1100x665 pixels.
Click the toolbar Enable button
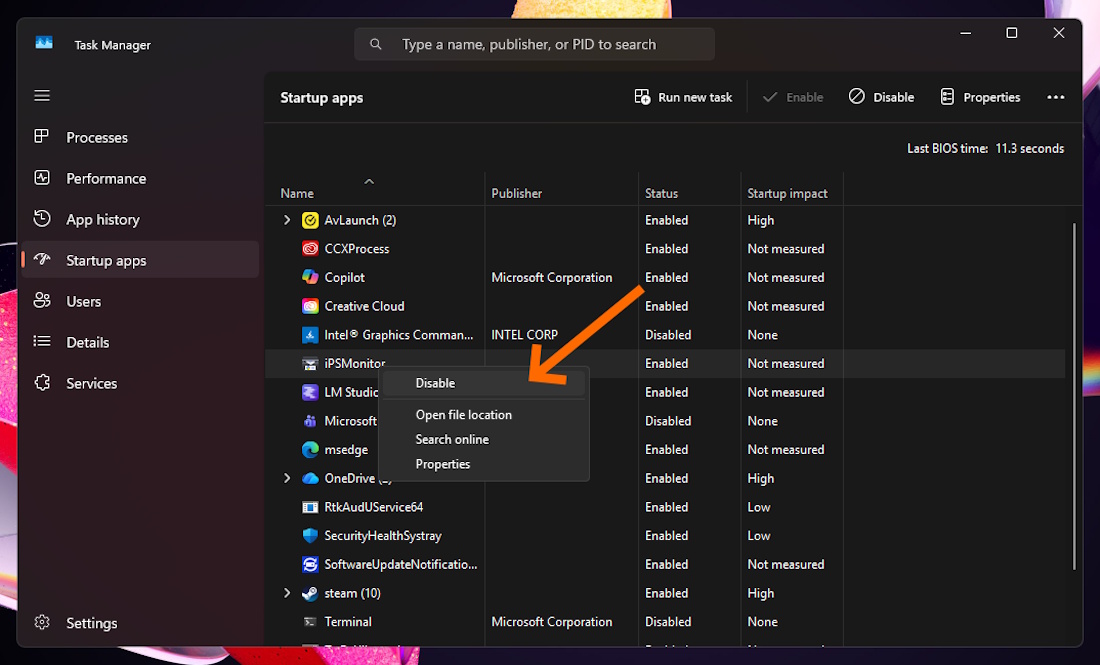coord(793,98)
